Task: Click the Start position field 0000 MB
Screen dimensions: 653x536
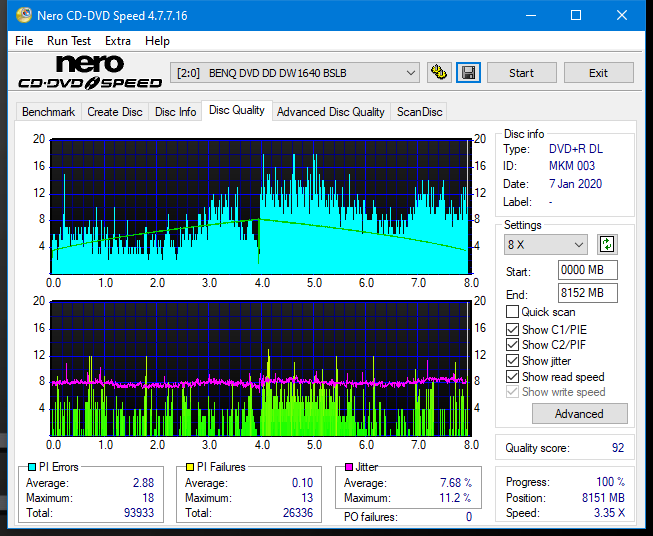Action: (588, 270)
